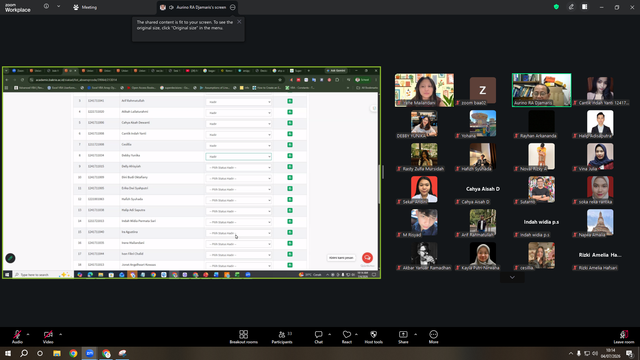Click green plus in Cantik Indah Yanti row
This screenshot has height=360, width=640.
click(290, 134)
